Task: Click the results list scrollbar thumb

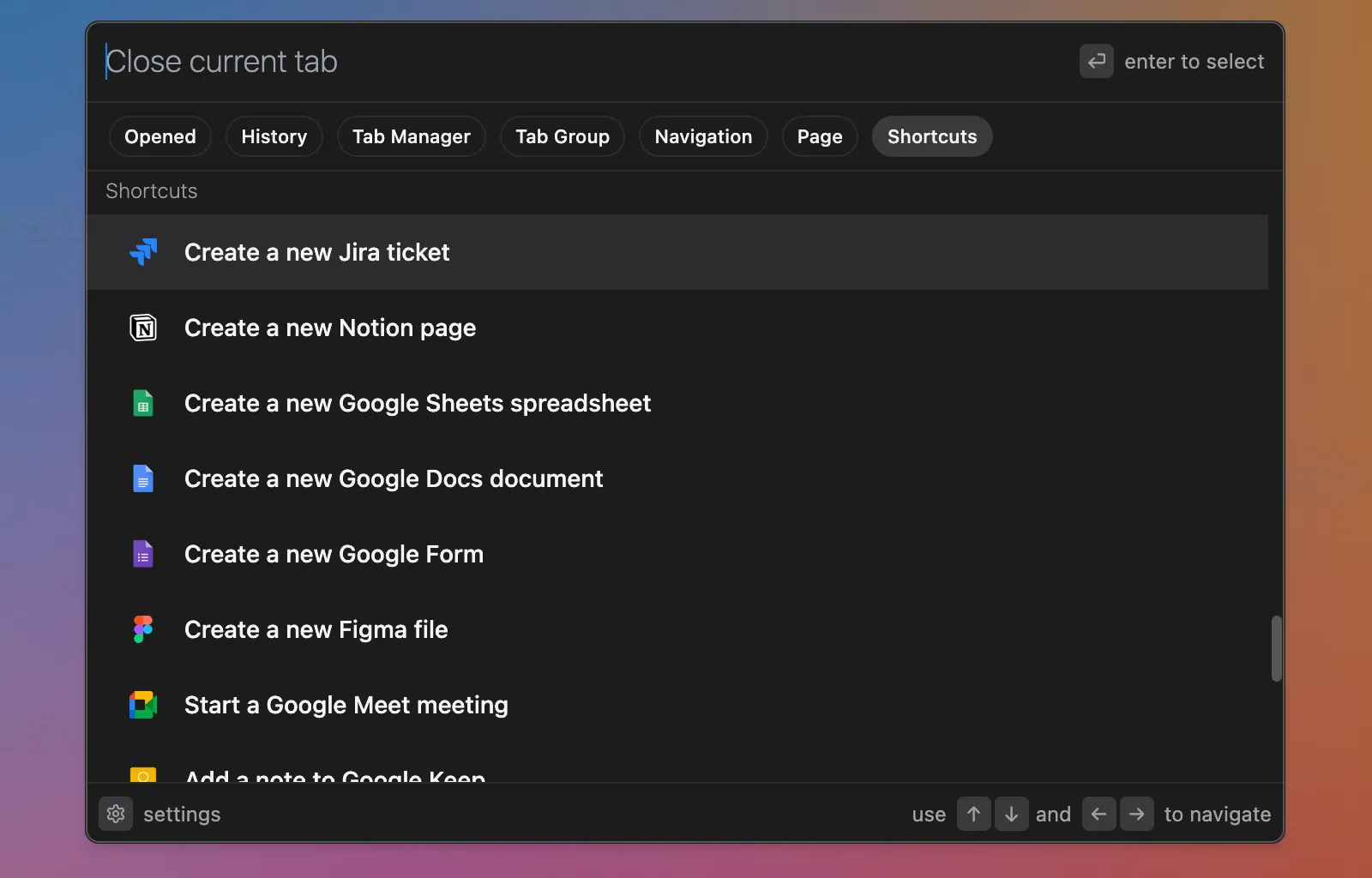Action: pyautogui.click(x=1276, y=648)
